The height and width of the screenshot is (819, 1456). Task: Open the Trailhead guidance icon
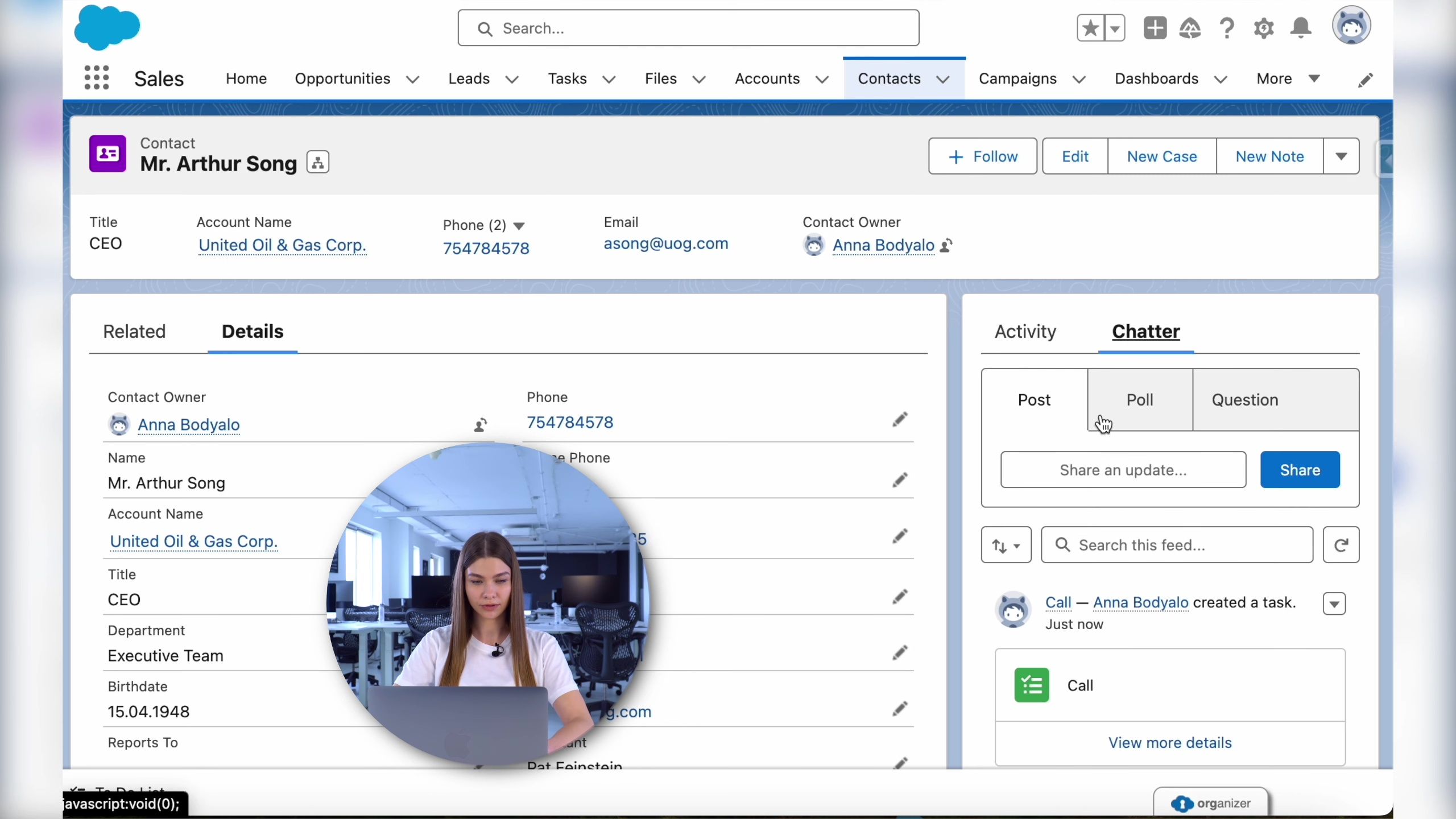(1190, 28)
